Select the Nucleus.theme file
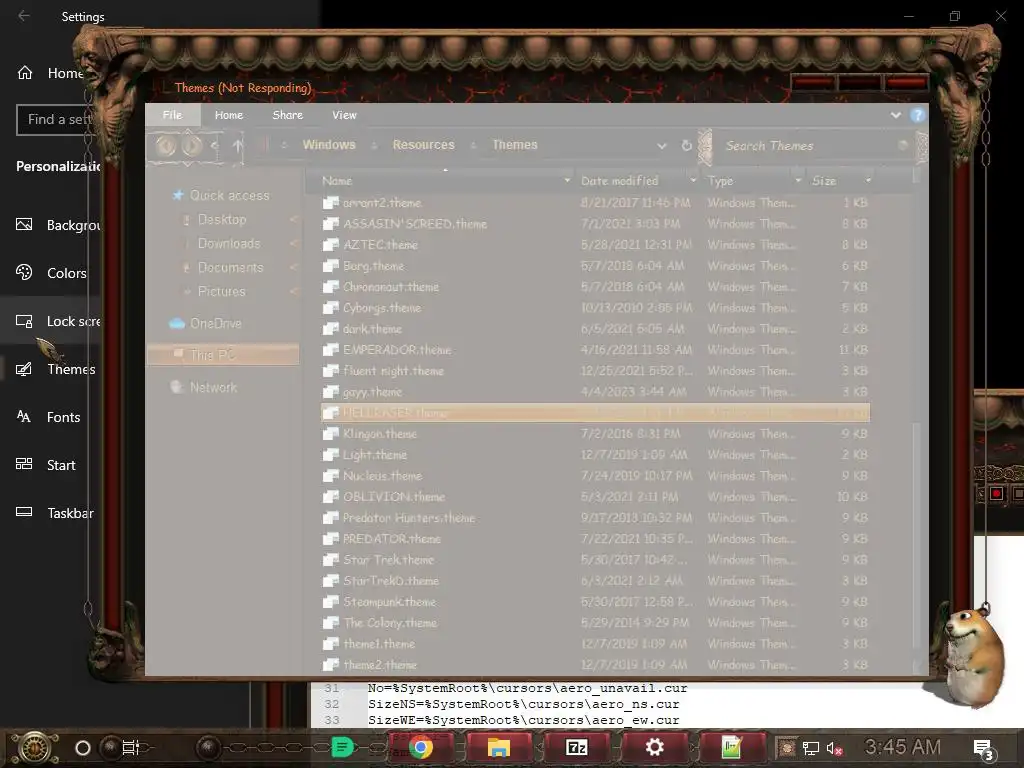 pos(595,475)
